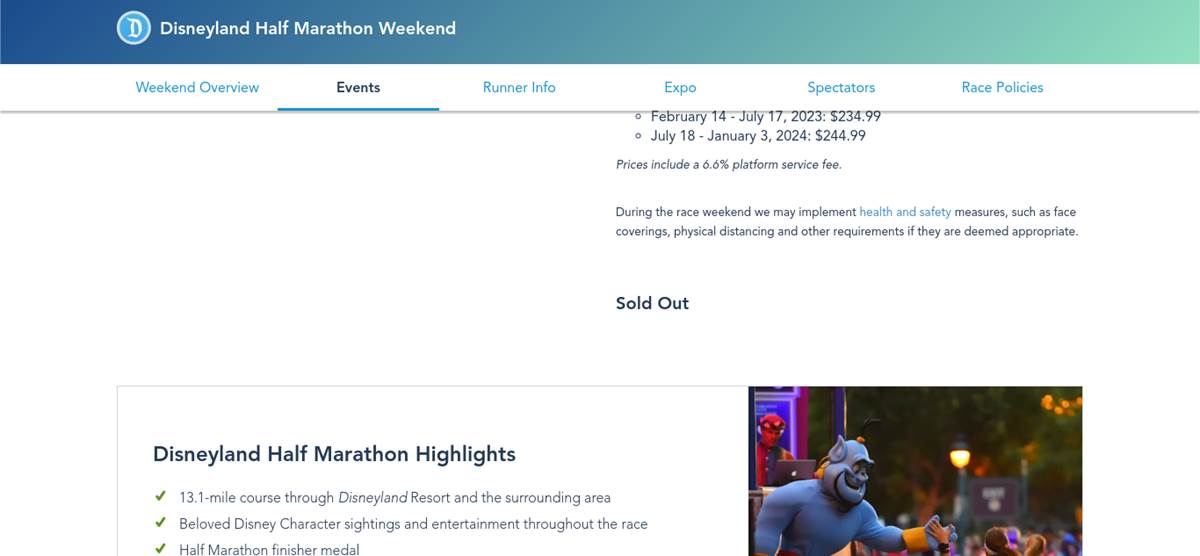Open the Weekend Overview tab
The height and width of the screenshot is (556, 1200).
(x=197, y=87)
